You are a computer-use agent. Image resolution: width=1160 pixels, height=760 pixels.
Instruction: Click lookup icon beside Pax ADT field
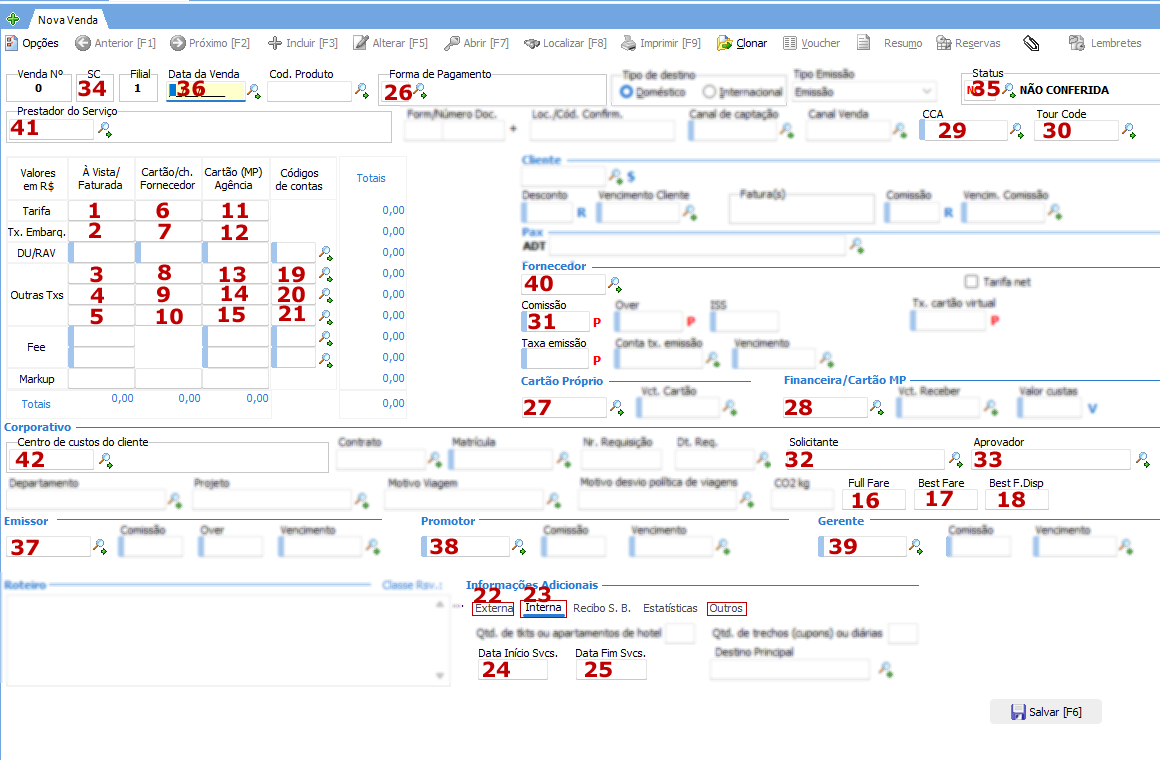click(857, 245)
